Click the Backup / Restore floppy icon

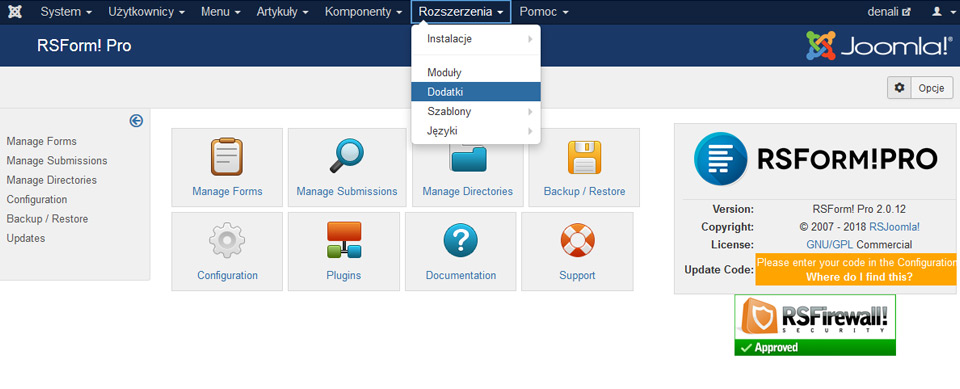click(x=585, y=157)
